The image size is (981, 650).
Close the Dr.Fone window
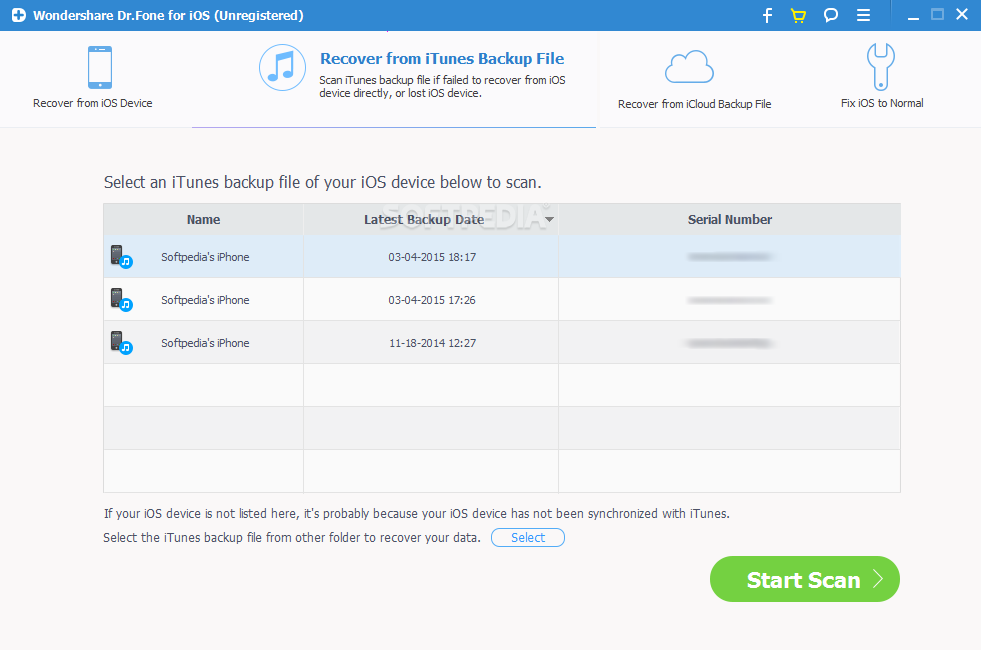pyautogui.click(x=962, y=14)
